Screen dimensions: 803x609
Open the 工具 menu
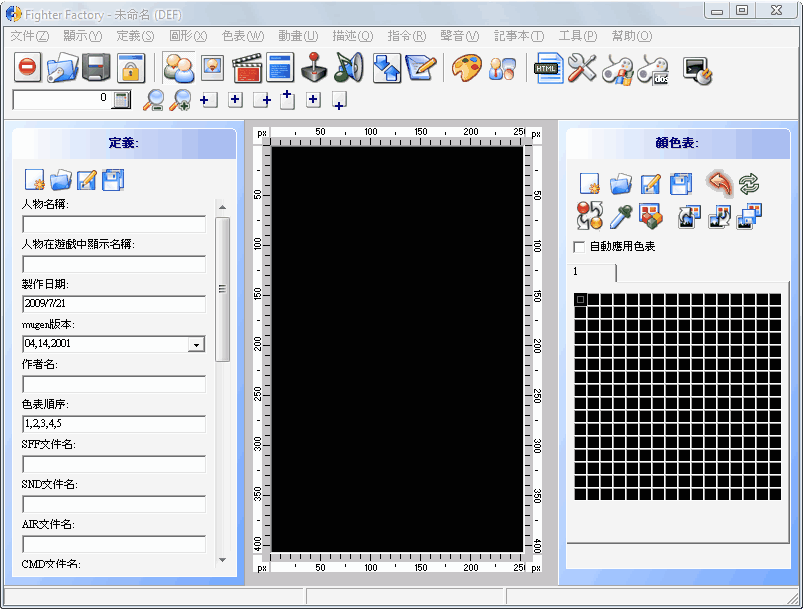tap(578, 36)
